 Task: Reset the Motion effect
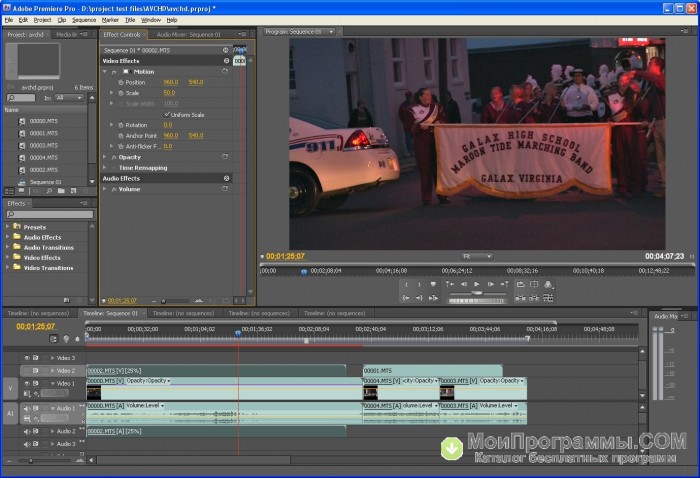[225, 71]
